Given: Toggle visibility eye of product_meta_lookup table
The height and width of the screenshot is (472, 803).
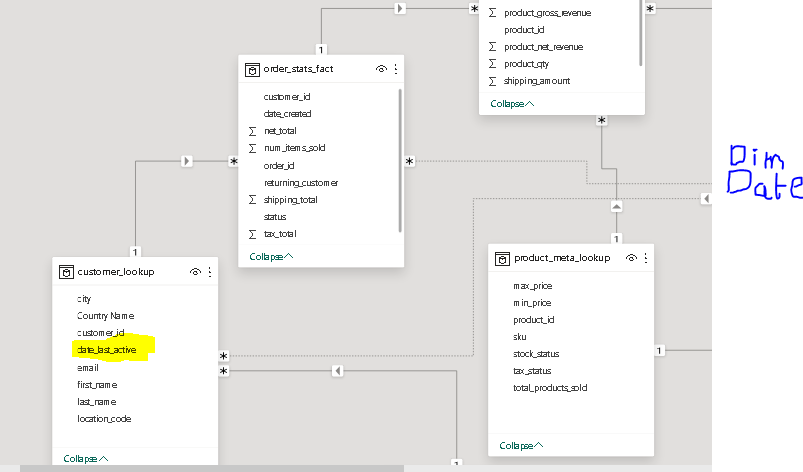Looking at the screenshot, I should [631, 258].
